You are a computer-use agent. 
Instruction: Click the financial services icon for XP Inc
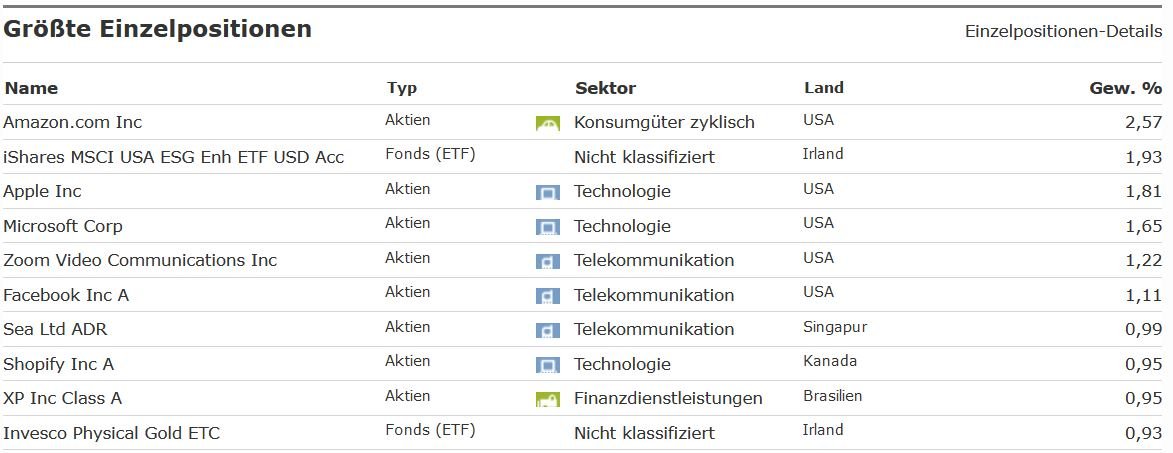pyautogui.click(x=547, y=400)
